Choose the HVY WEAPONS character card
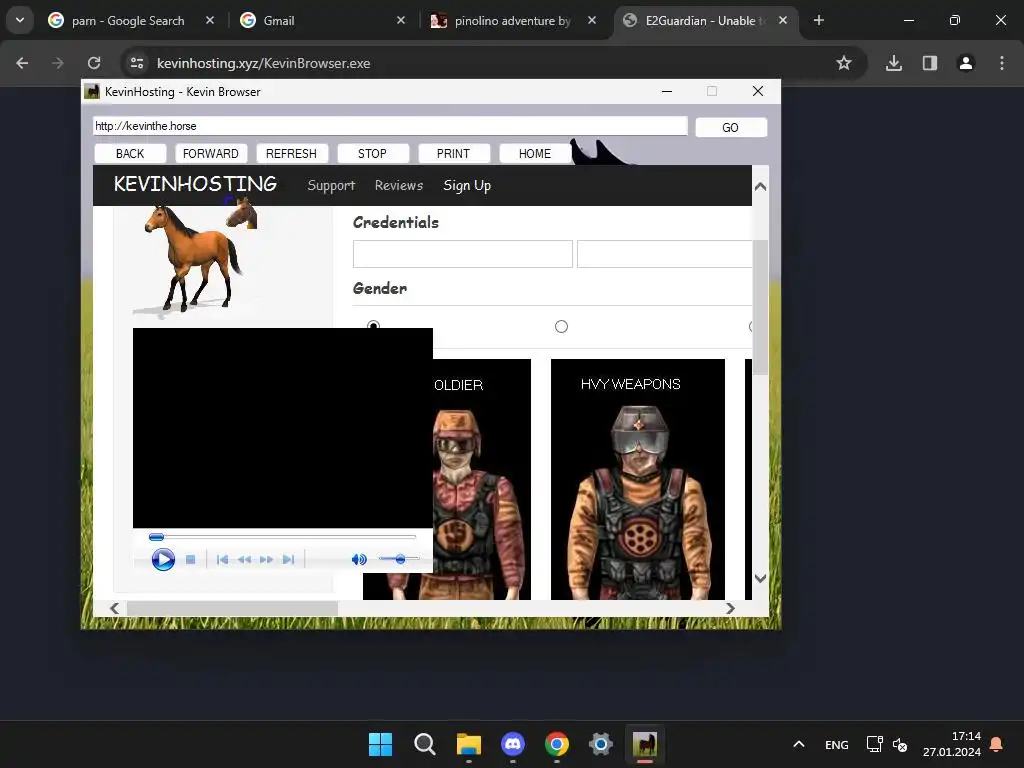The width and height of the screenshot is (1024, 768). (x=637, y=479)
